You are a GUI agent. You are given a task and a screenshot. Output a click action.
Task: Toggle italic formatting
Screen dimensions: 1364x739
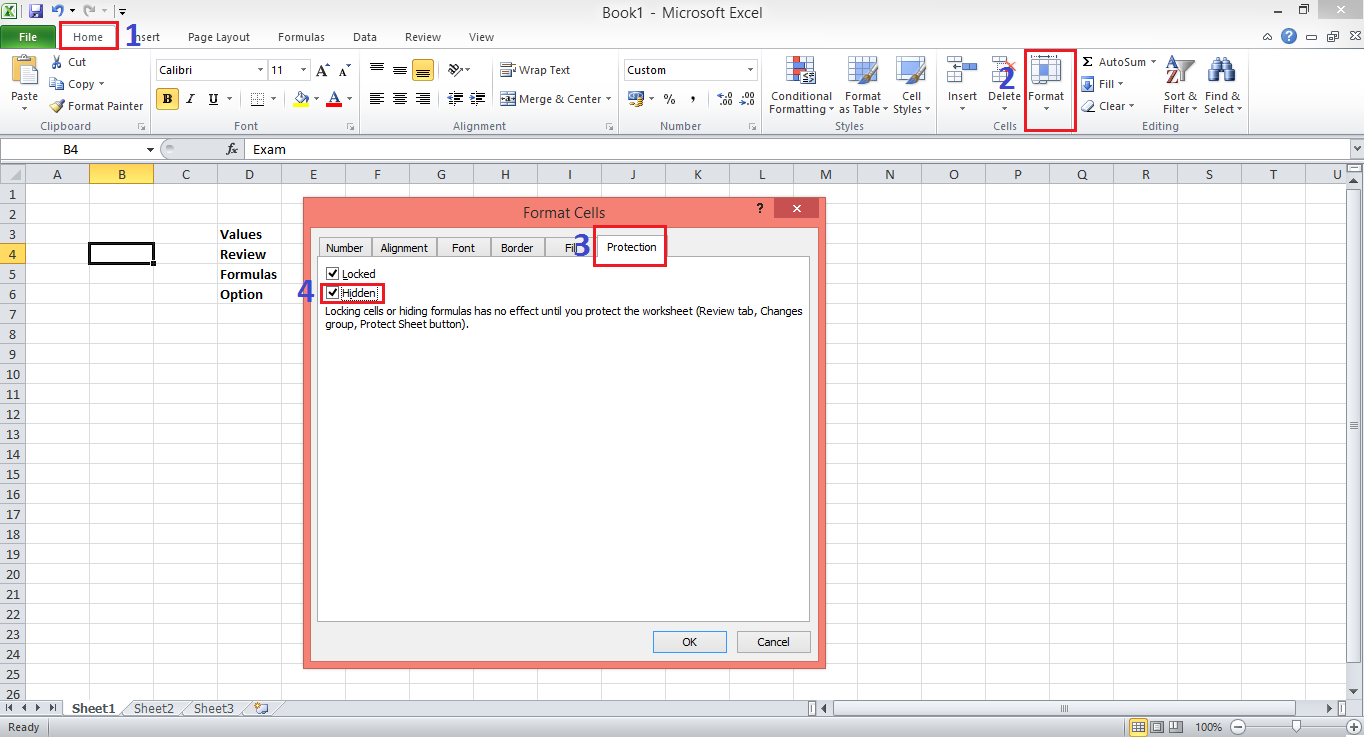pos(189,99)
